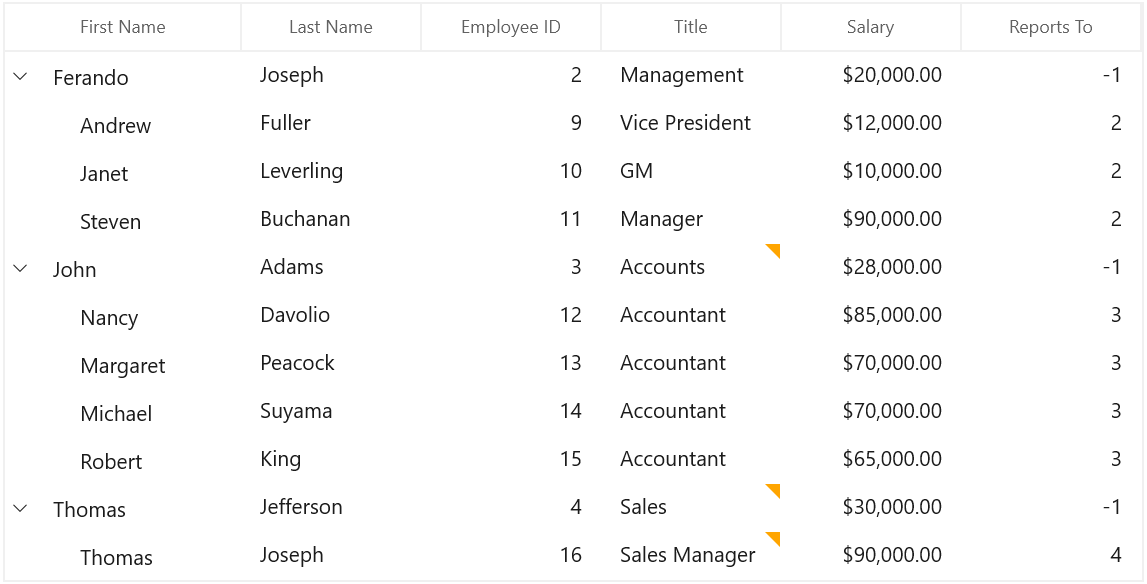This screenshot has height=584, width=1147.
Task: Click Employee ID 14 cell
Action: click(x=511, y=411)
